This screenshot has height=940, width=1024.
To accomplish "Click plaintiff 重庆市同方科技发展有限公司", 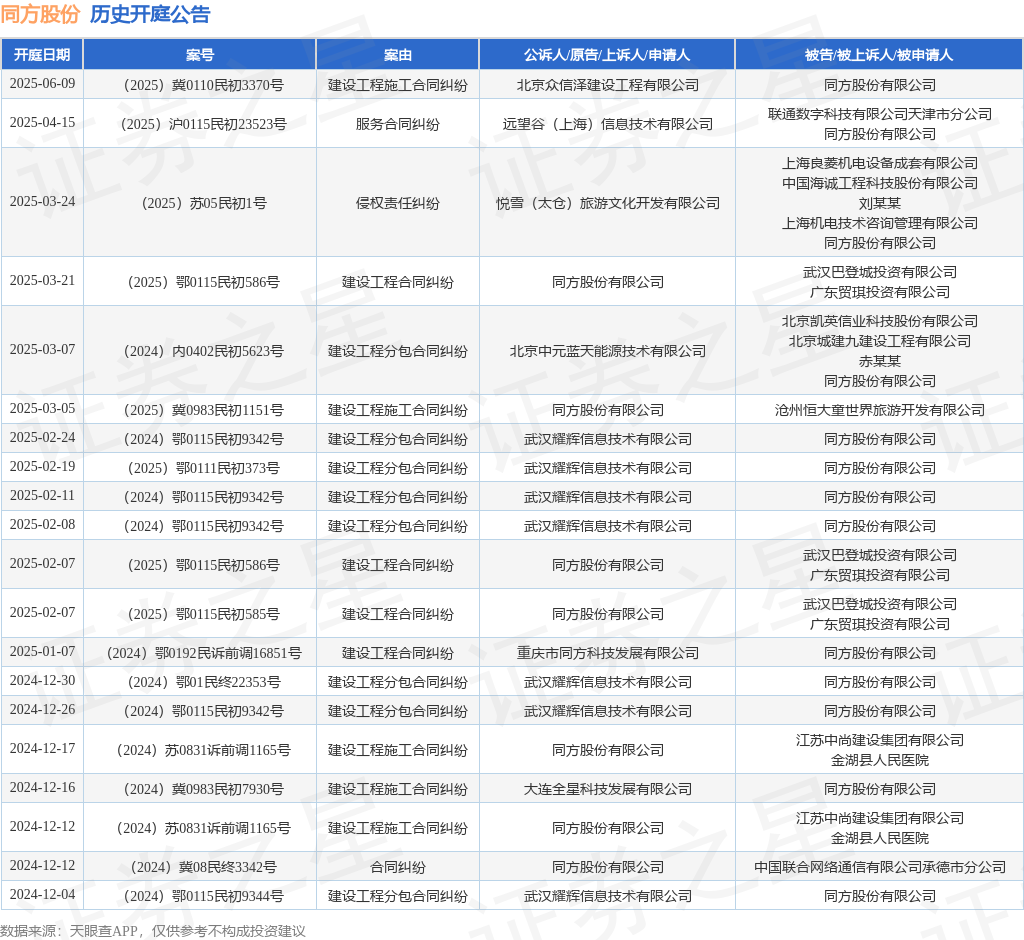I will [607, 653].
